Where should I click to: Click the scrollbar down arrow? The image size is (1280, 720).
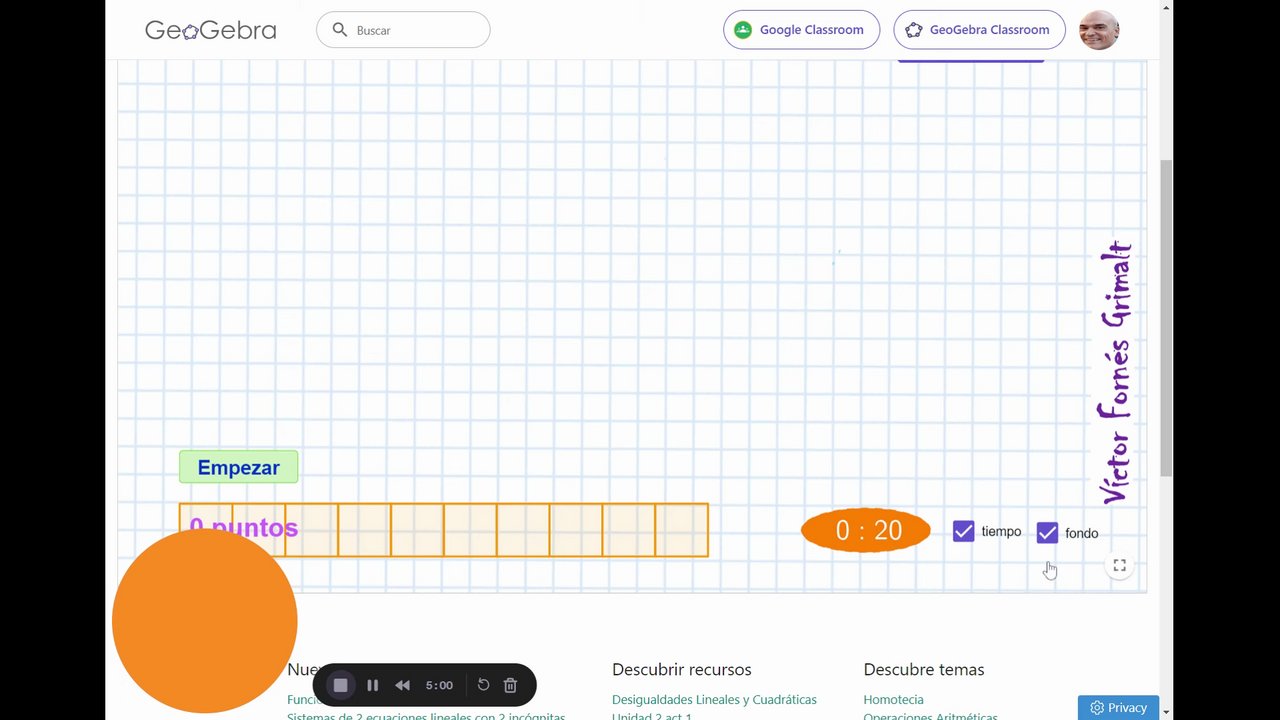1166,712
